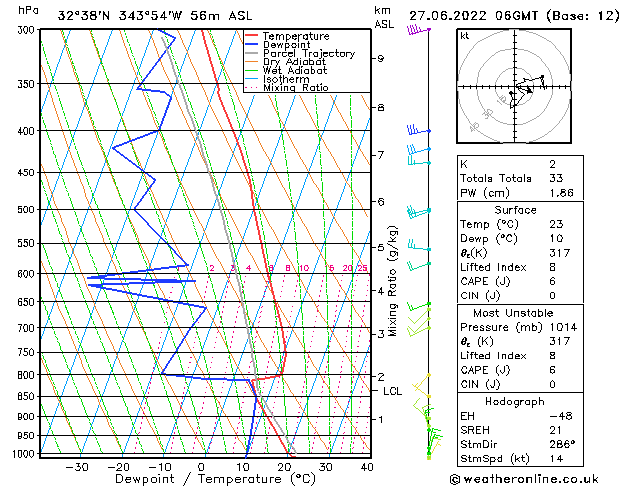This screenshot has width=629, height=486.
Task: Click the 'PW (cm)' value 1.86
Action: click(x=561, y=192)
